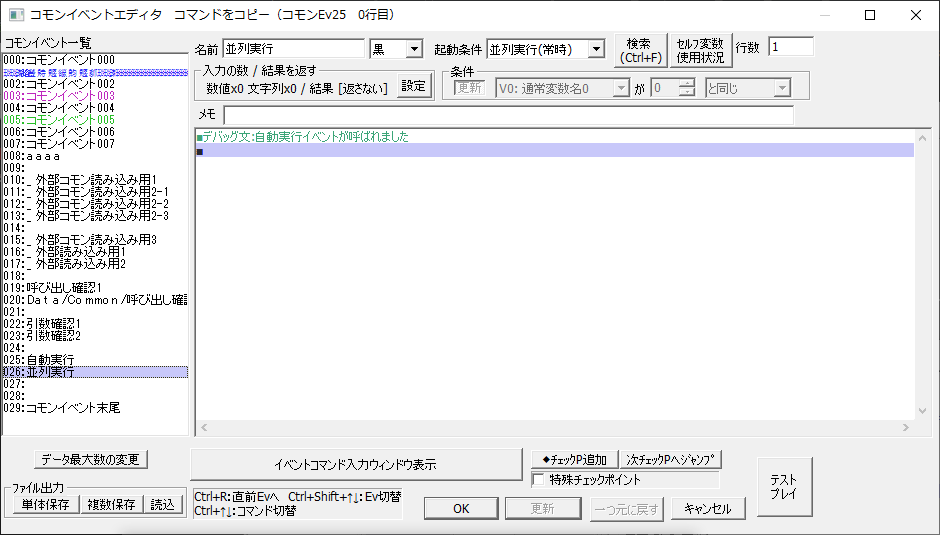This screenshot has height=535, width=940.
Task: Select 015:_外部コモン読み込み用3
Action: [x=95, y=240]
